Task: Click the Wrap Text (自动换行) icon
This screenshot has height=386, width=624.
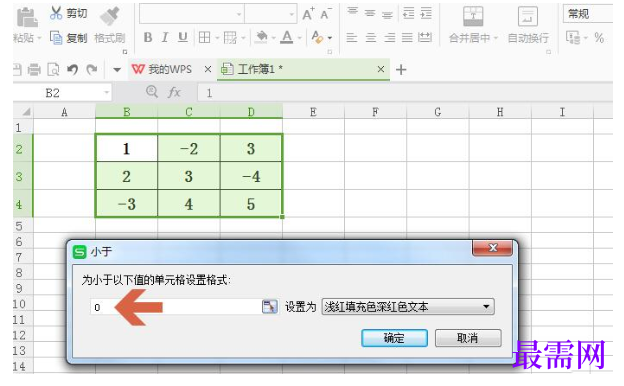Action: tap(527, 17)
